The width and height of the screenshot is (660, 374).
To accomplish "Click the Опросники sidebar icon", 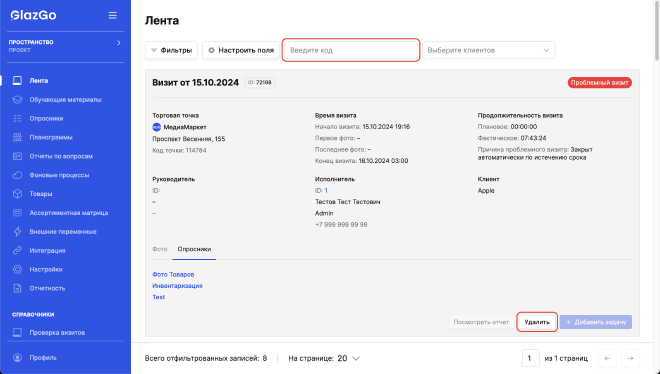I will click(x=17, y=118).
